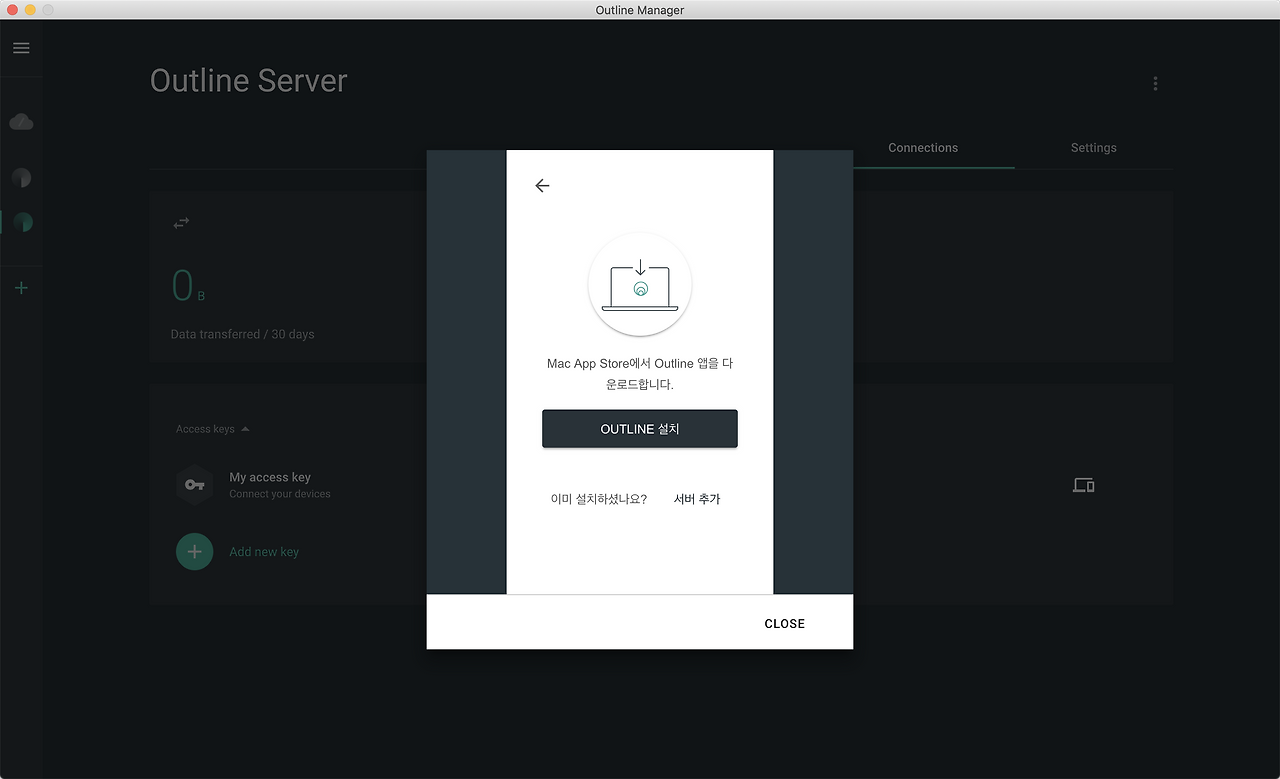Image resolution: width=1280 pixels, height=779 pixels.
Task: Select the cloud server icon in sidebar
Action: (x=21, y=122)
